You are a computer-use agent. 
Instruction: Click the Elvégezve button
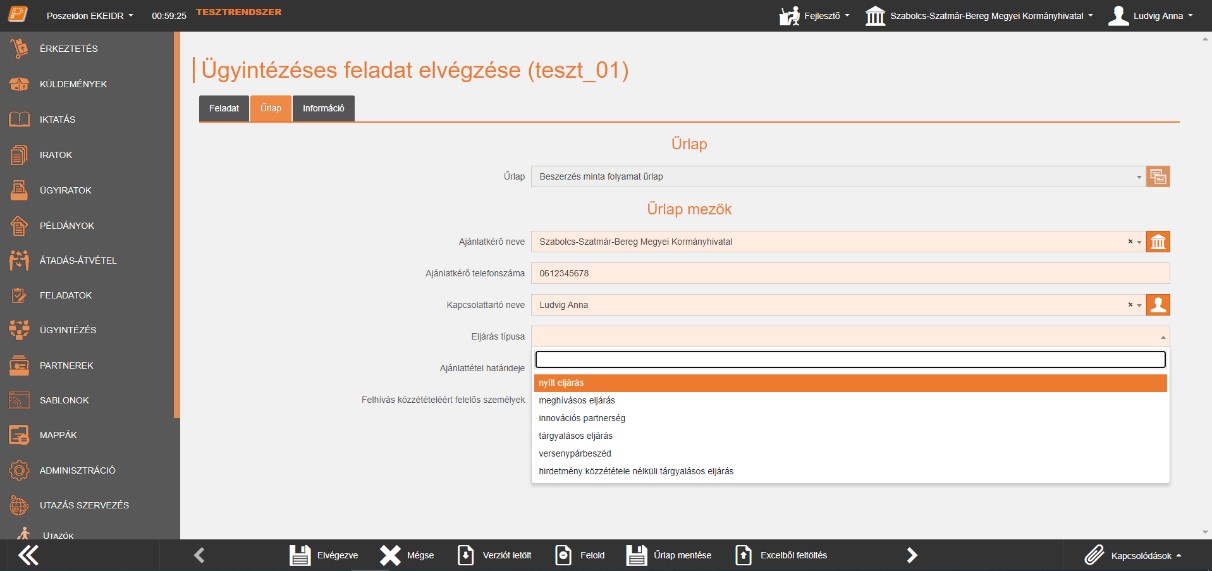(x=324, y=555)
